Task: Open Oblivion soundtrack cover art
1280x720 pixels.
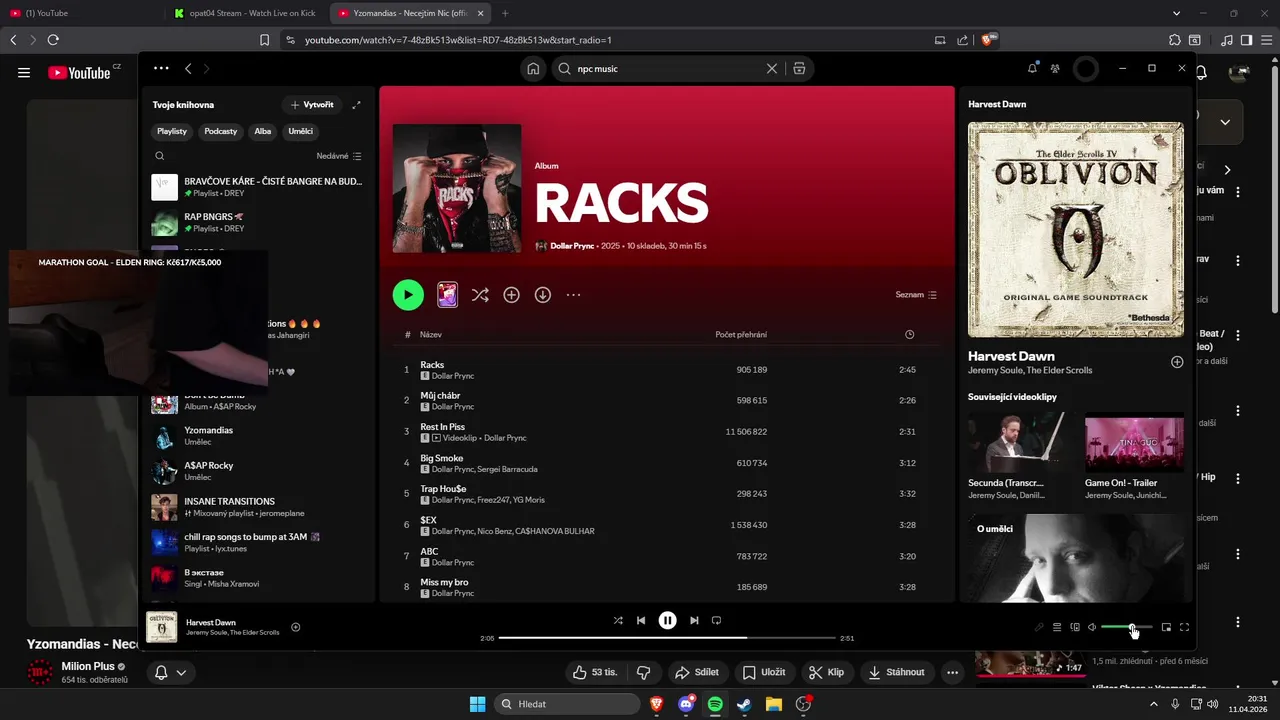Action: pos(1076,230)
